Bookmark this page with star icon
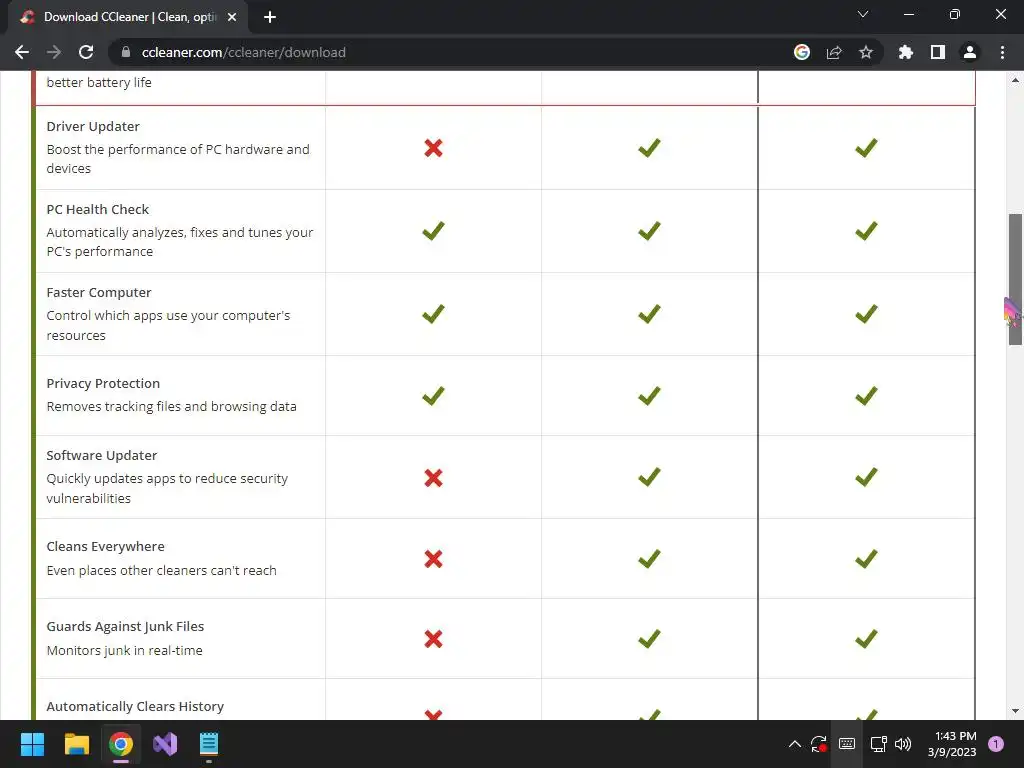This screenshot has width=1024, height=768. pos(866,52)
